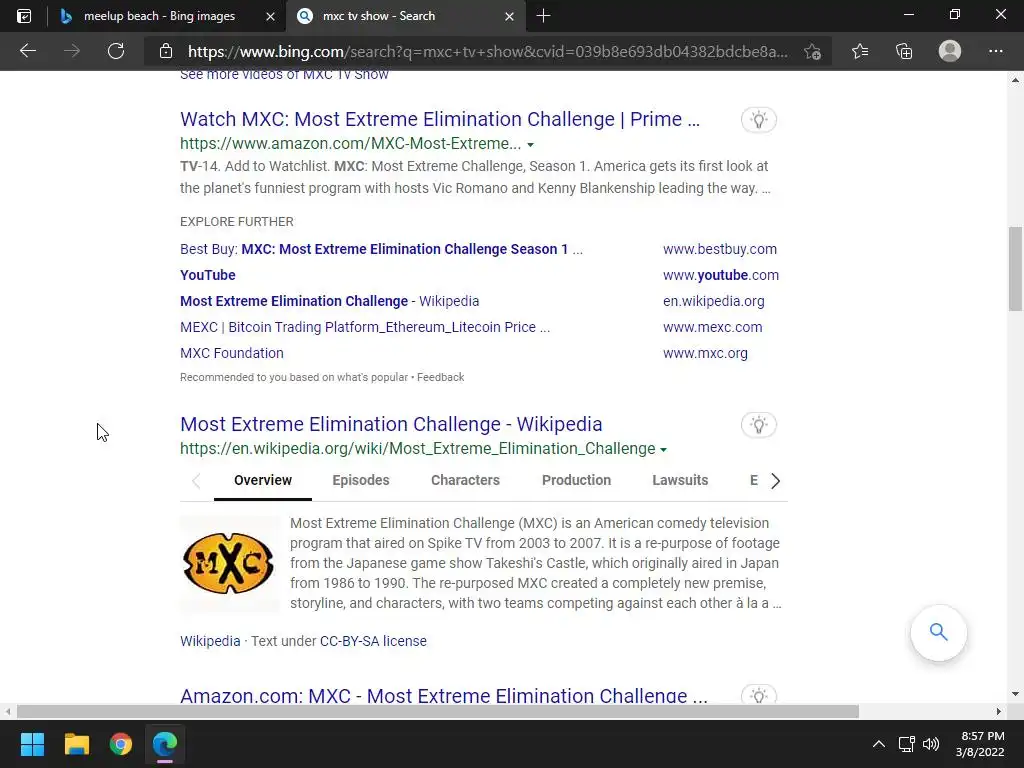This screenshot has width=1024, height=768.
Task: Open the Wikipedia source link below snippet
Action: pos(210,641)
